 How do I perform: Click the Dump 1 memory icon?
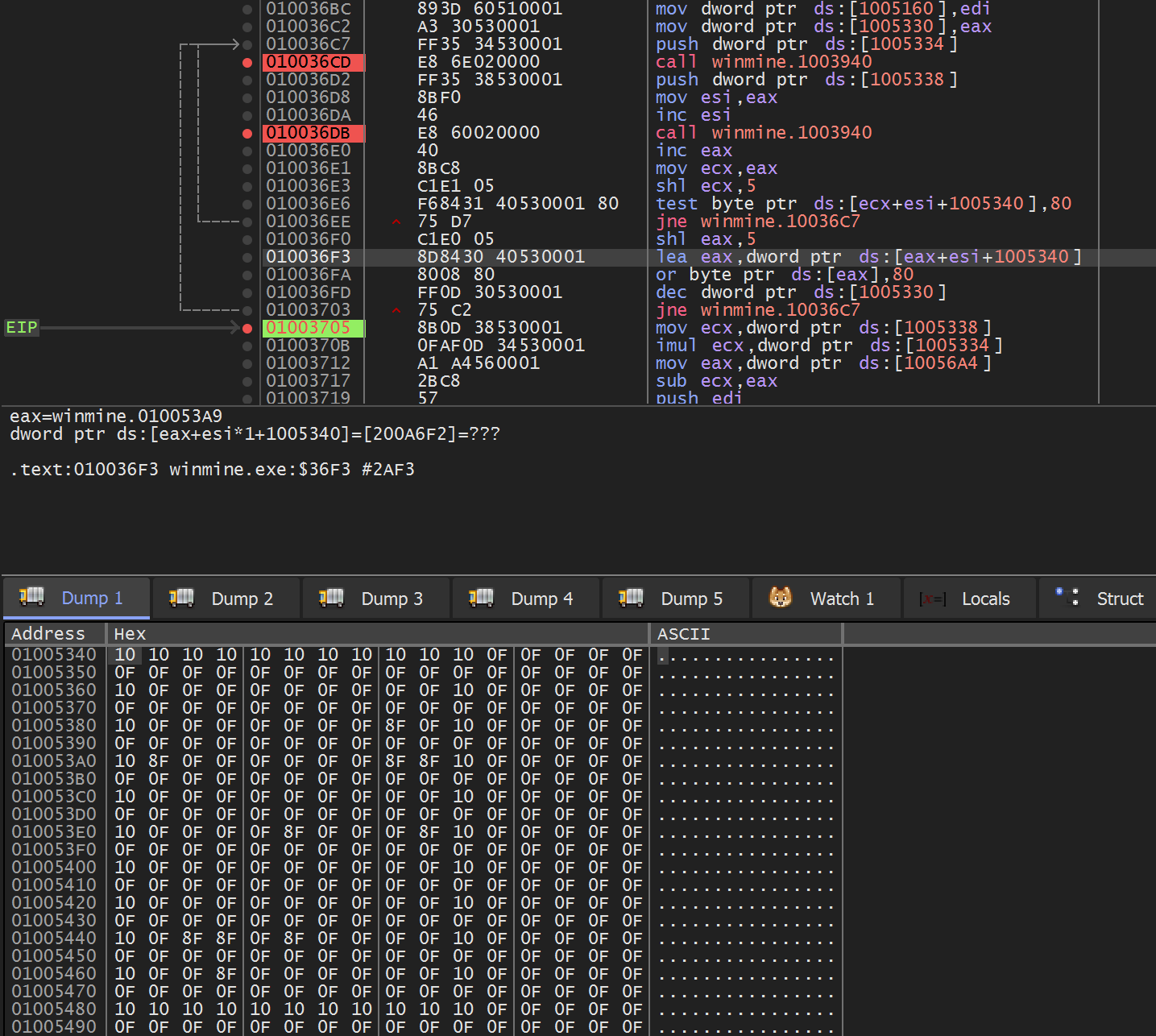tap(31, 597)
